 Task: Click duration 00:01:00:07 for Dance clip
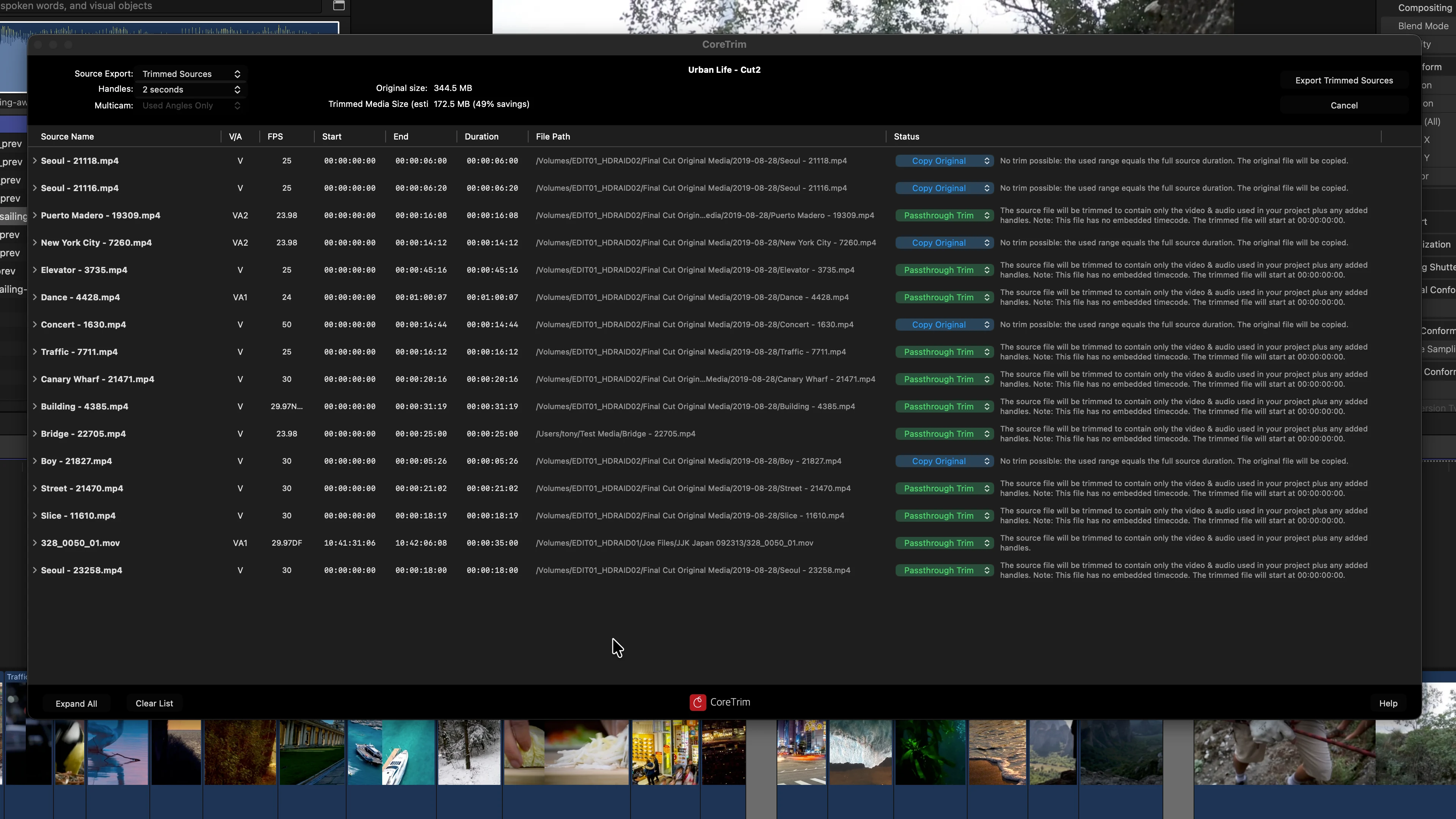[492, 297]
